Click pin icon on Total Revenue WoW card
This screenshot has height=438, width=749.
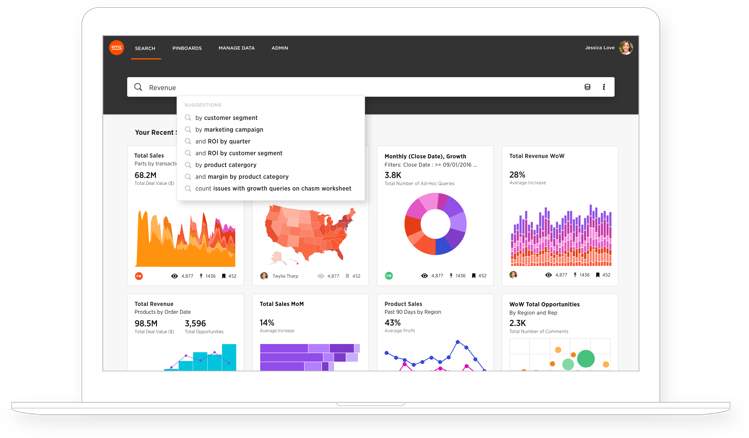pyautogui.click(x=575, y=275)
